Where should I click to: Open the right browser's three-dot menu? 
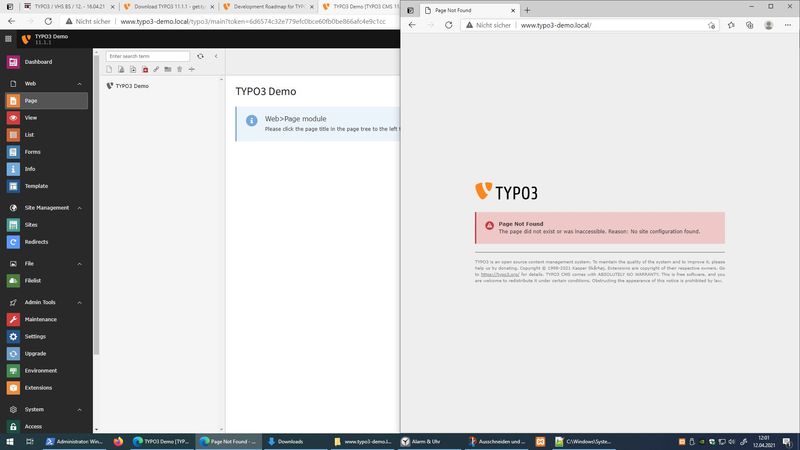tap(788, 25)
